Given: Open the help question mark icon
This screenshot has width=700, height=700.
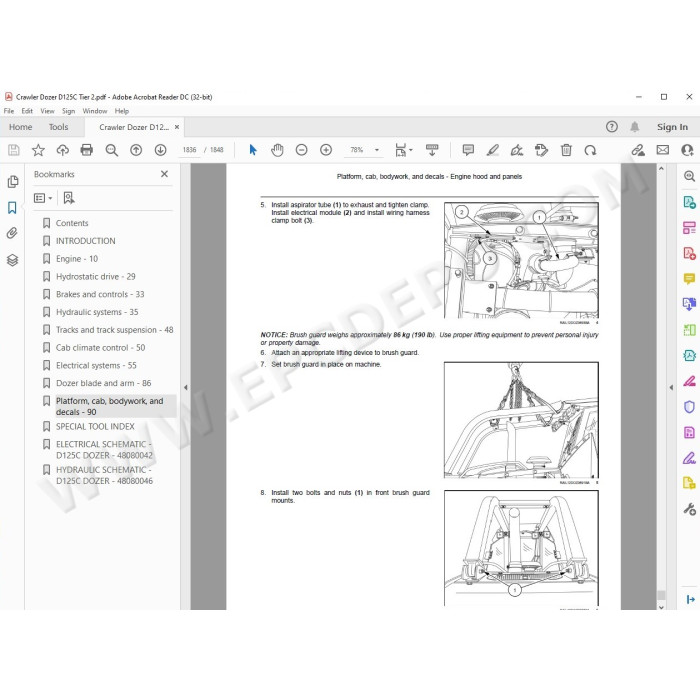Looking at the screenshot, I should coord(612,127).
